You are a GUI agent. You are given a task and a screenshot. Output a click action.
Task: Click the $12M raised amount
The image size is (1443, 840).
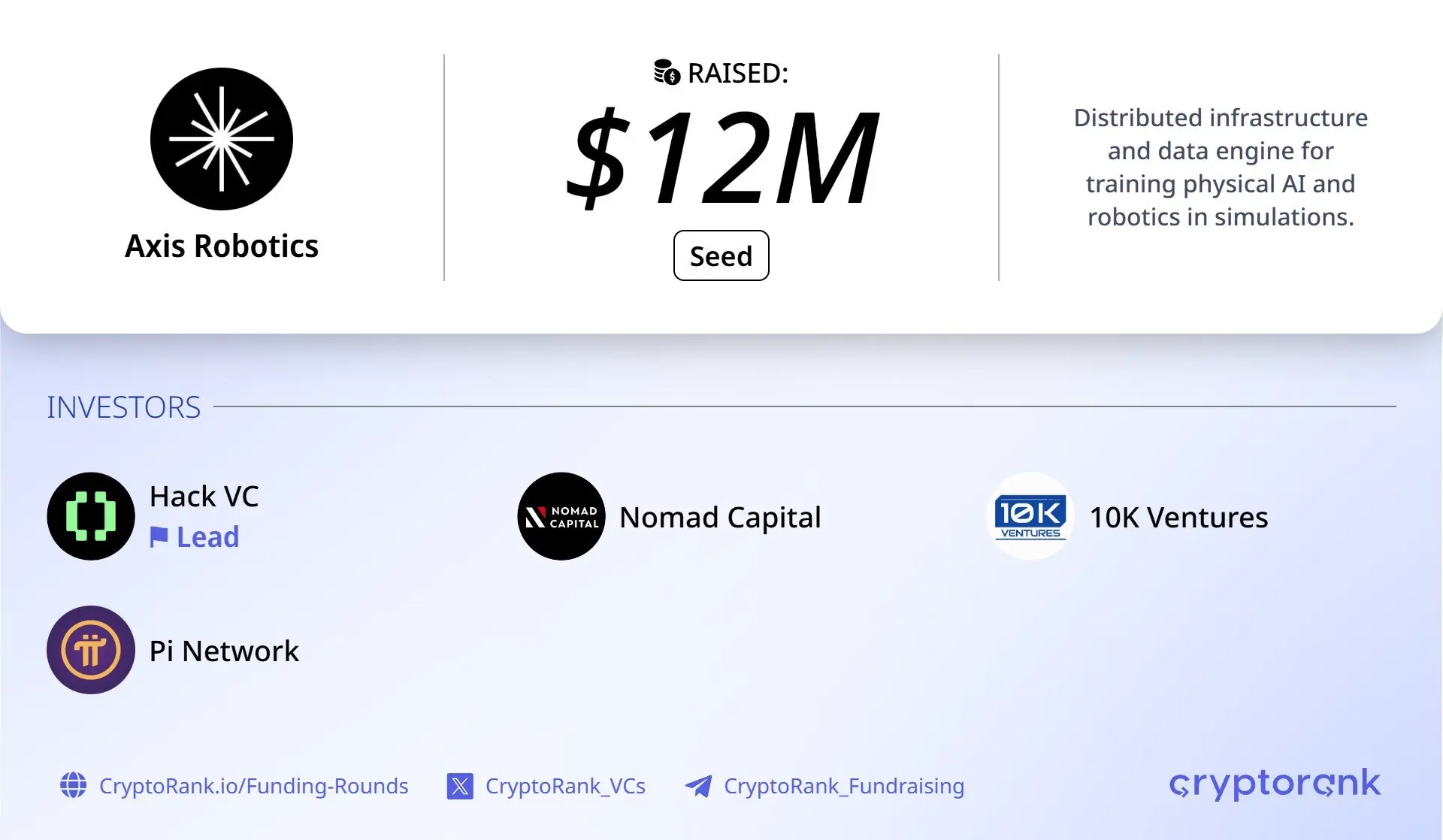[x=721, y=156]
